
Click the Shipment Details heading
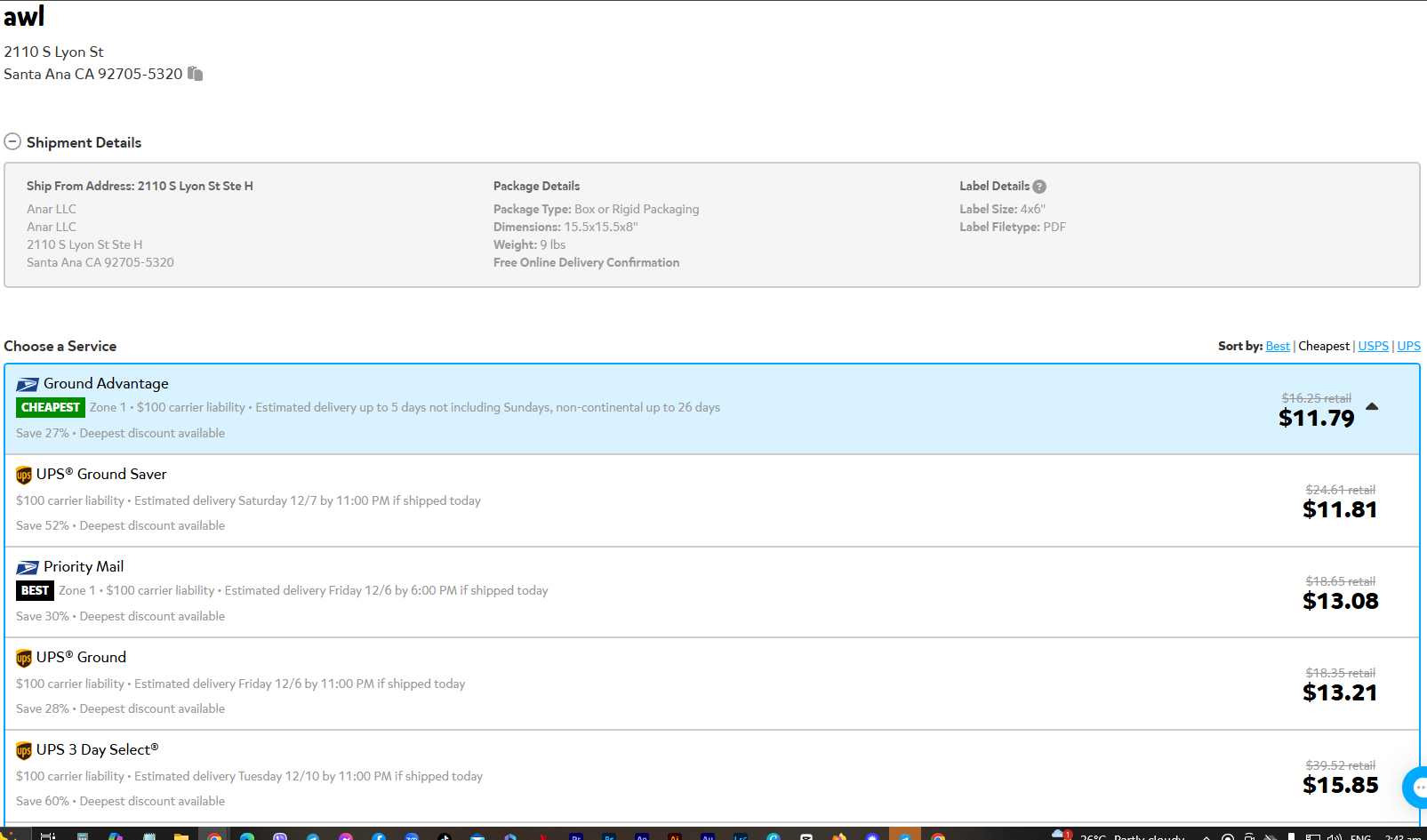tap(84, 142)
